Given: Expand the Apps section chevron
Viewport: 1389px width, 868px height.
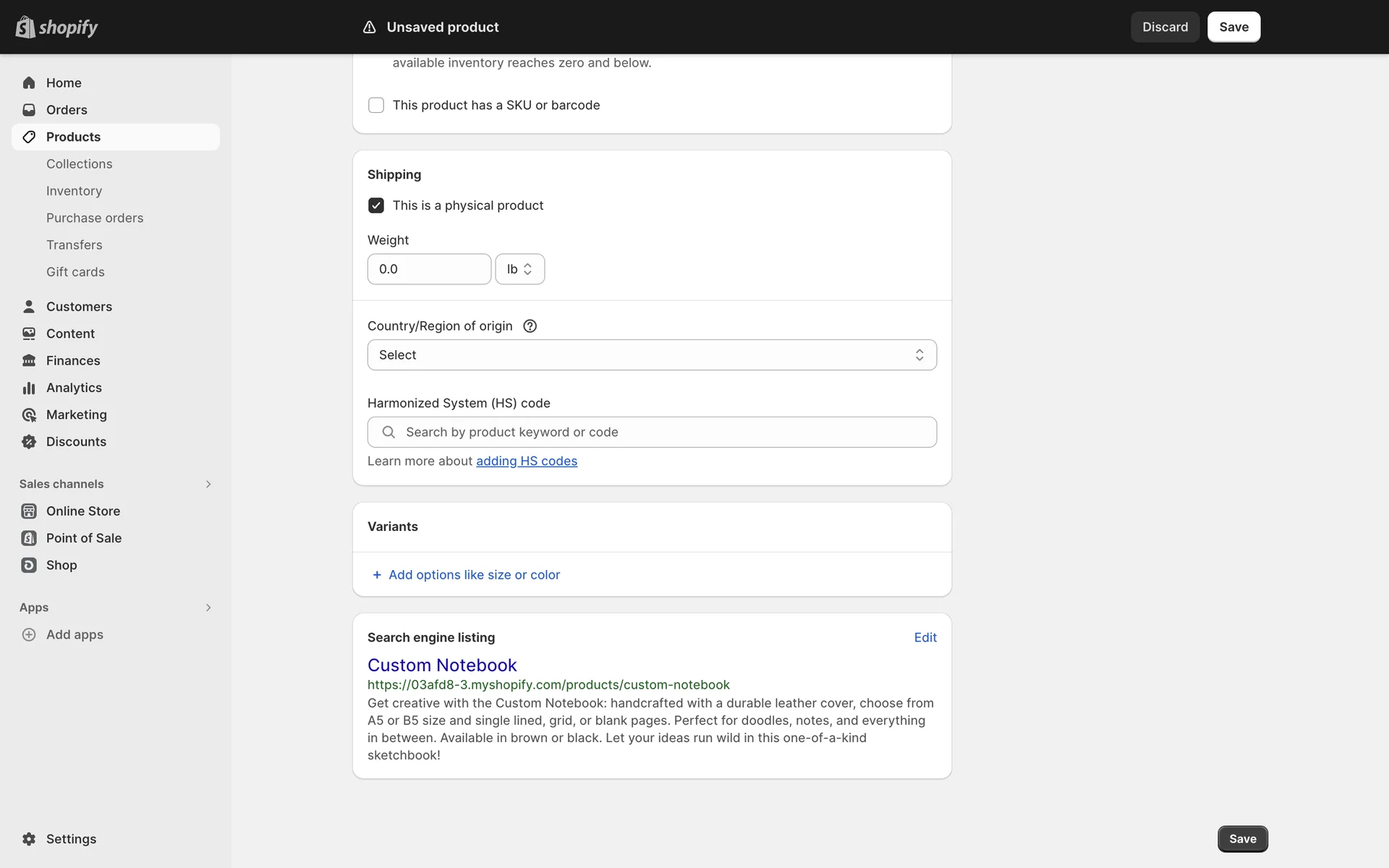Looking at the screenshot, I should click(x=208, y=608).
